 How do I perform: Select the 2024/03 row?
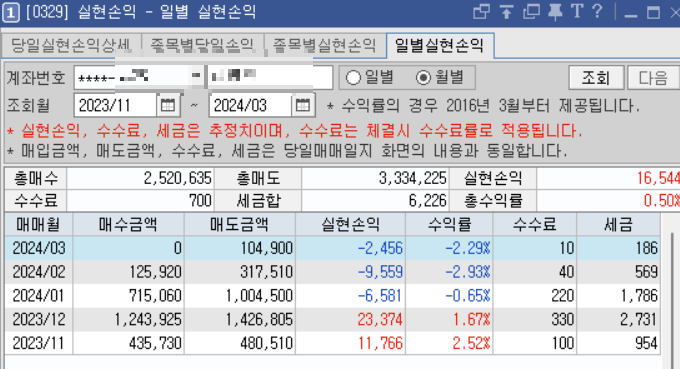pyautogui.click(x=333, y=248)
